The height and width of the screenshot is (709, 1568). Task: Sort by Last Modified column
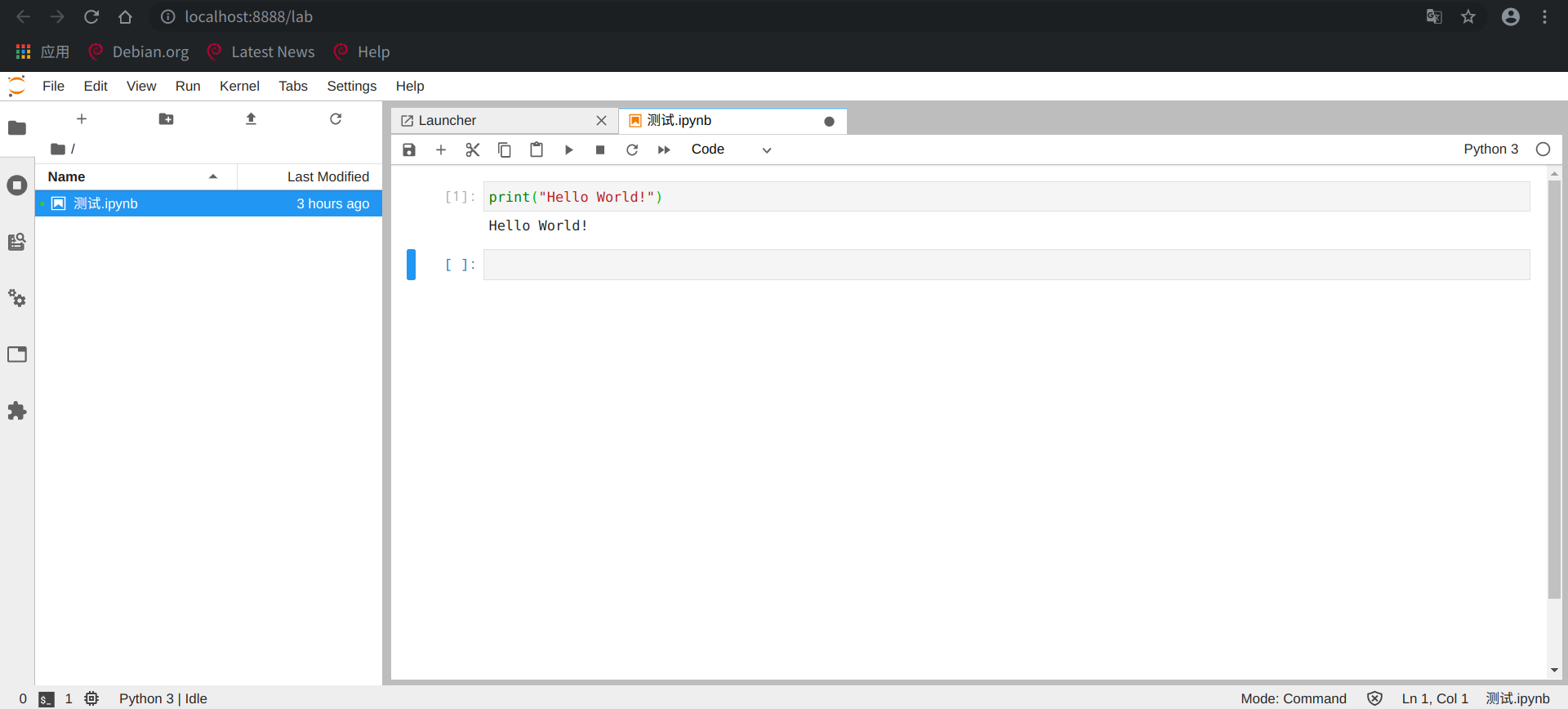[310, 176]
